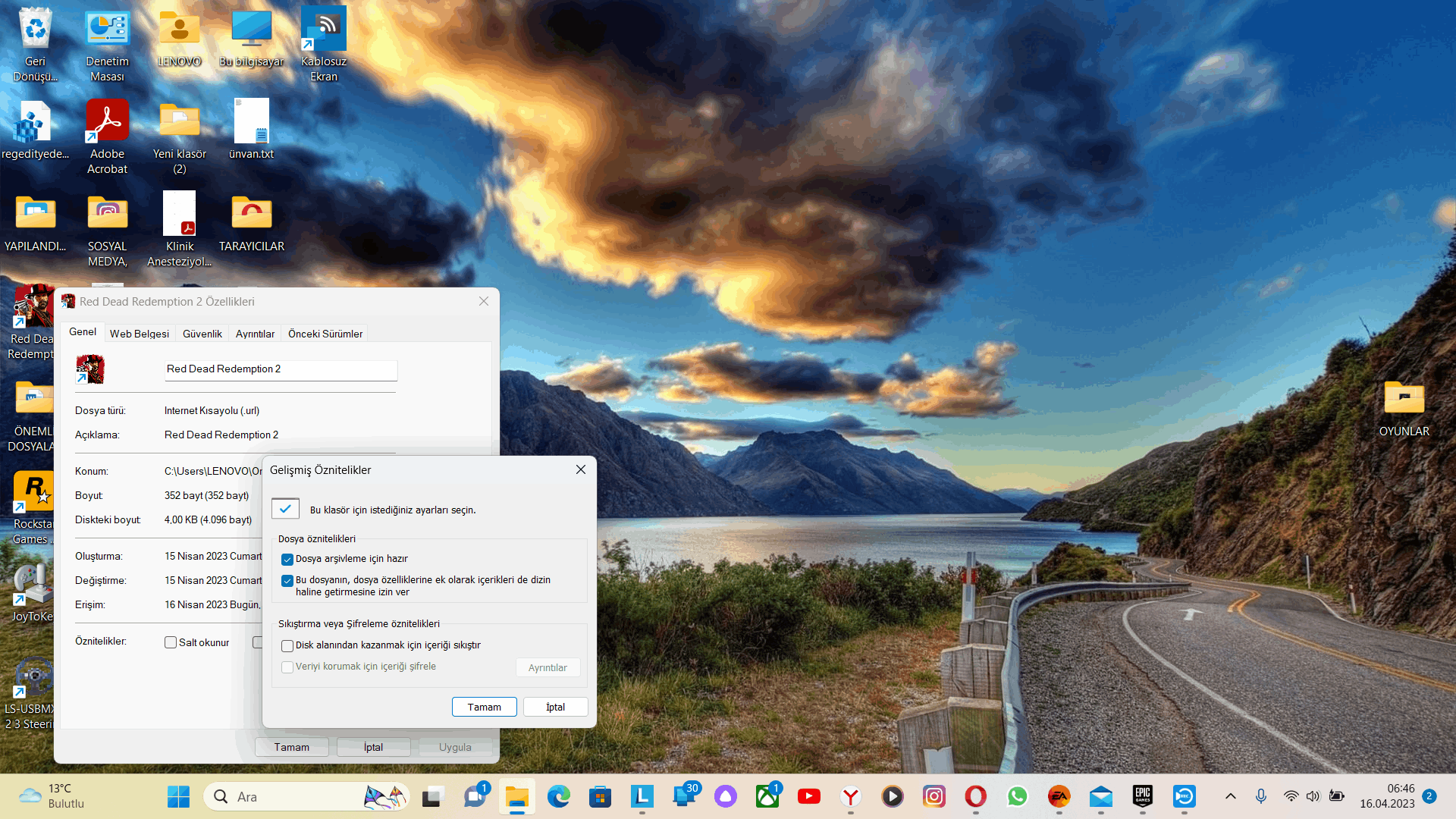Open volume control in system tray
The width and height of the screenshot is (1456, 819).
(x=1313, y=796)
